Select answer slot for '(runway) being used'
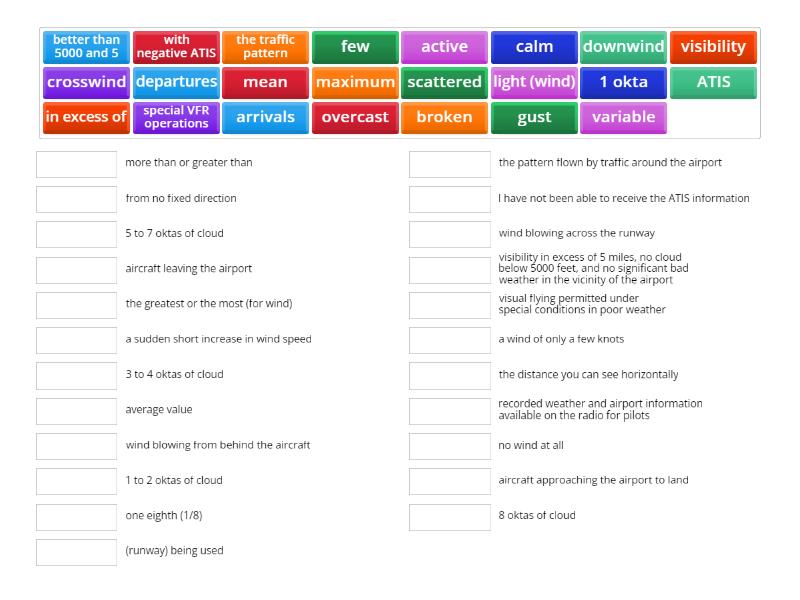Viewport: 800px width, 600px height. (77, 552)
